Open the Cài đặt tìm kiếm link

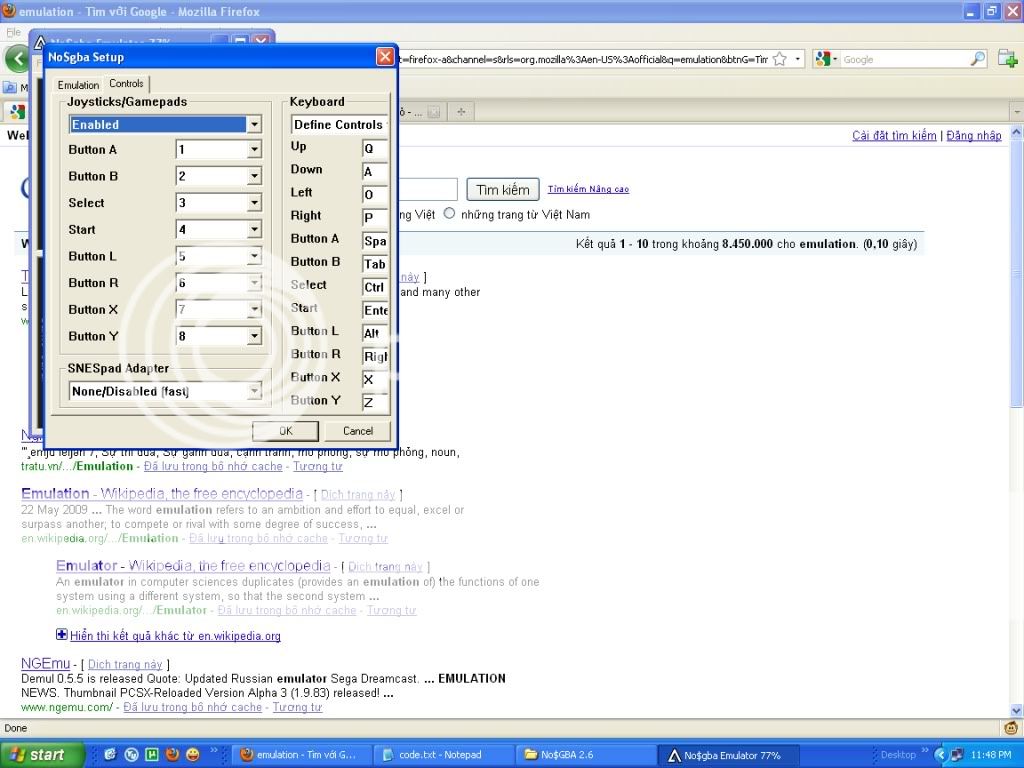894,135
